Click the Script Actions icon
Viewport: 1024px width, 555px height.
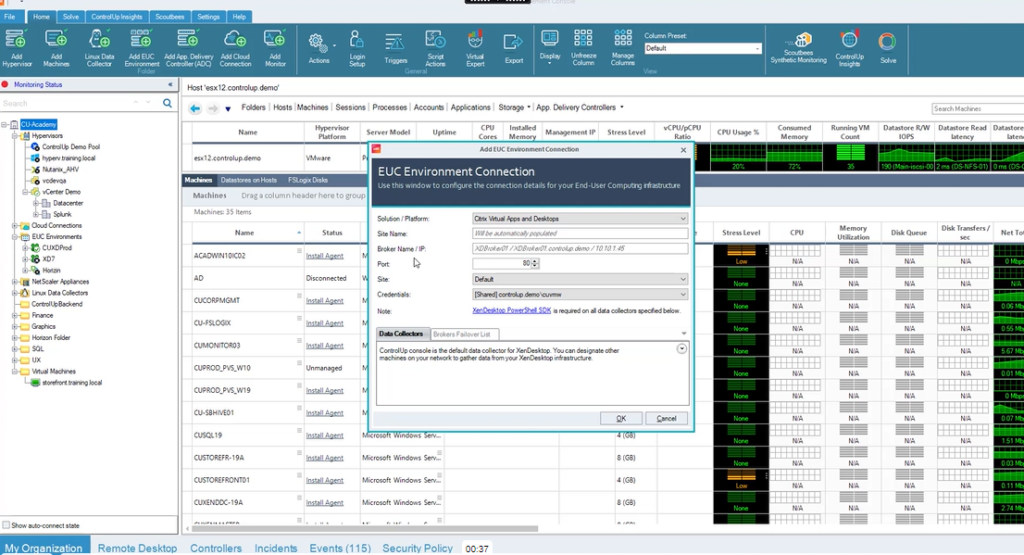point(435,48)
